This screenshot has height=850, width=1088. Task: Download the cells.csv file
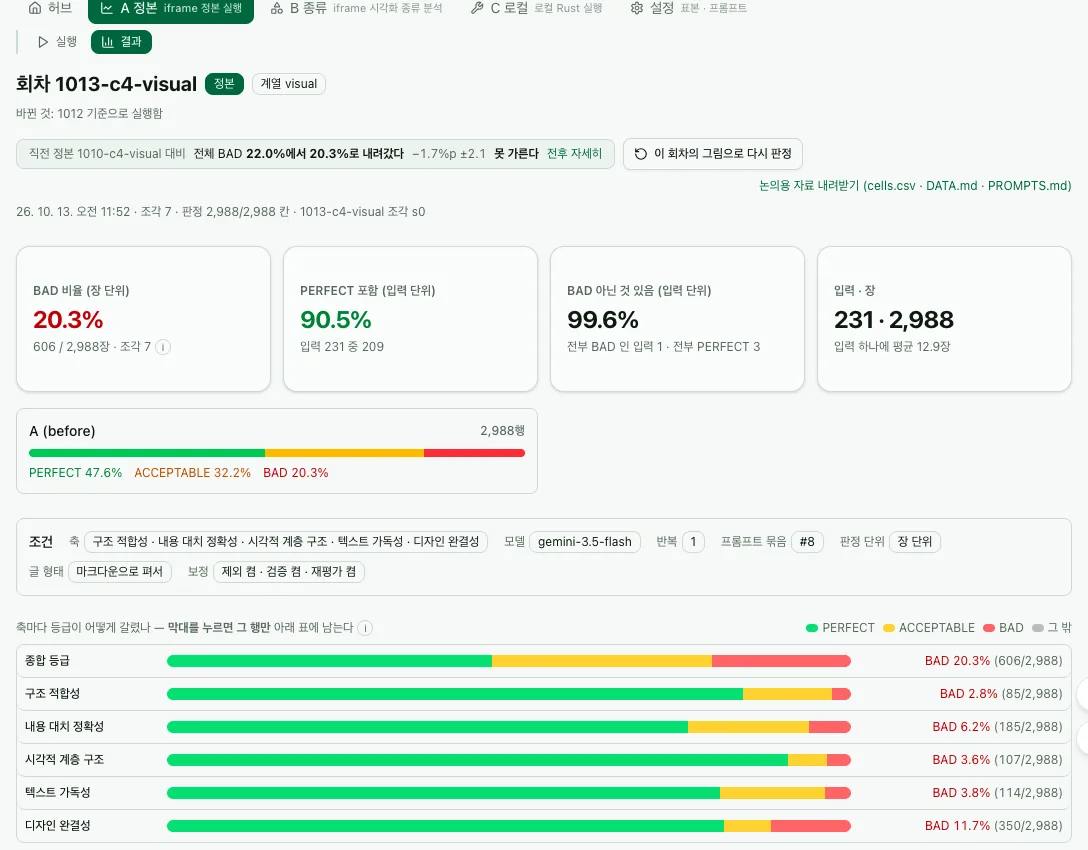coord(891,186)
